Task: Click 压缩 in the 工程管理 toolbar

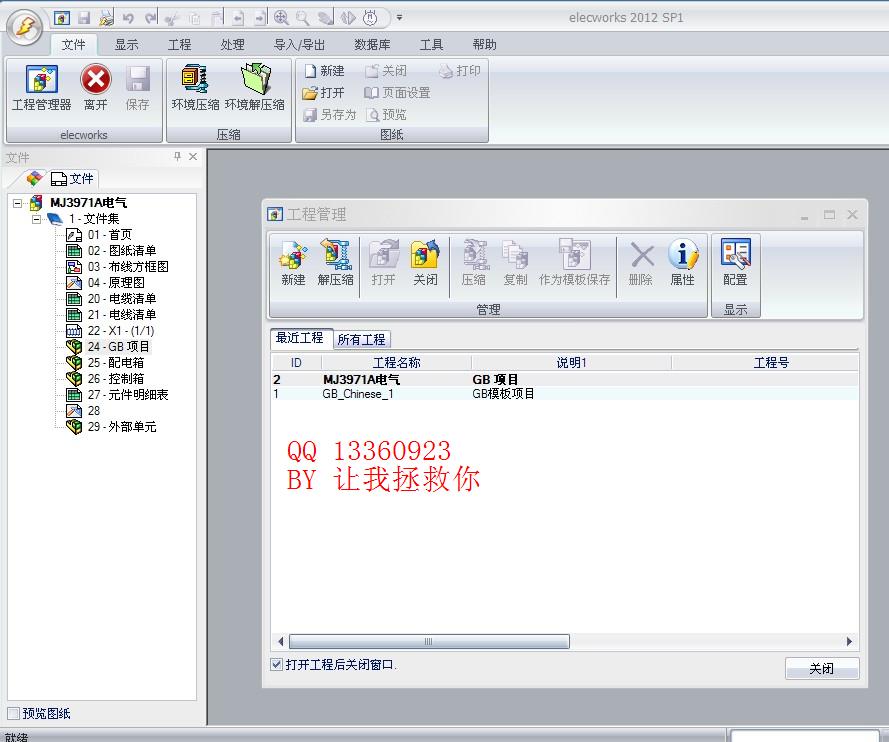Action: [x=473, y=263]
